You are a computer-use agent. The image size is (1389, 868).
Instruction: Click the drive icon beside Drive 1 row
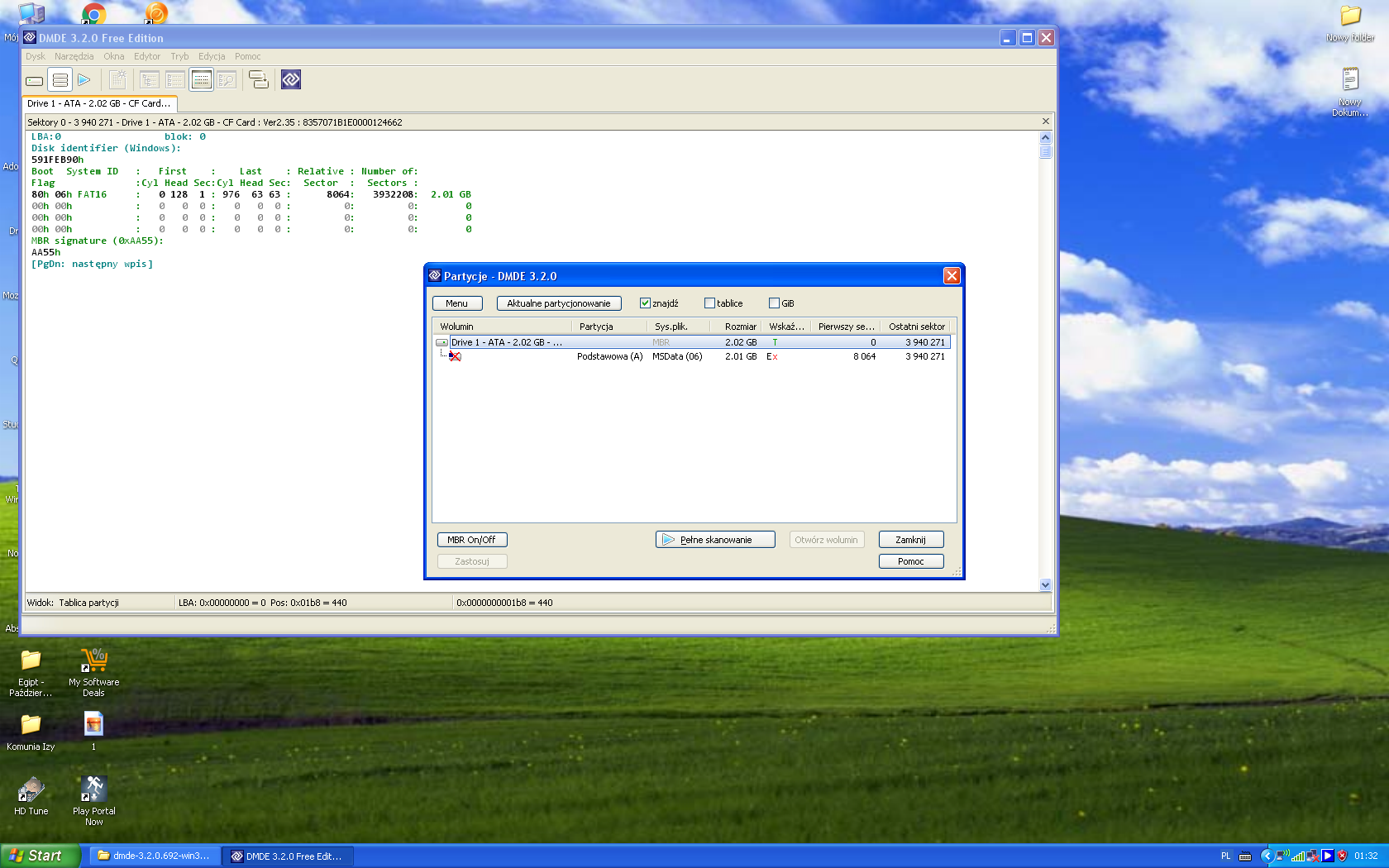click(442, 342)
